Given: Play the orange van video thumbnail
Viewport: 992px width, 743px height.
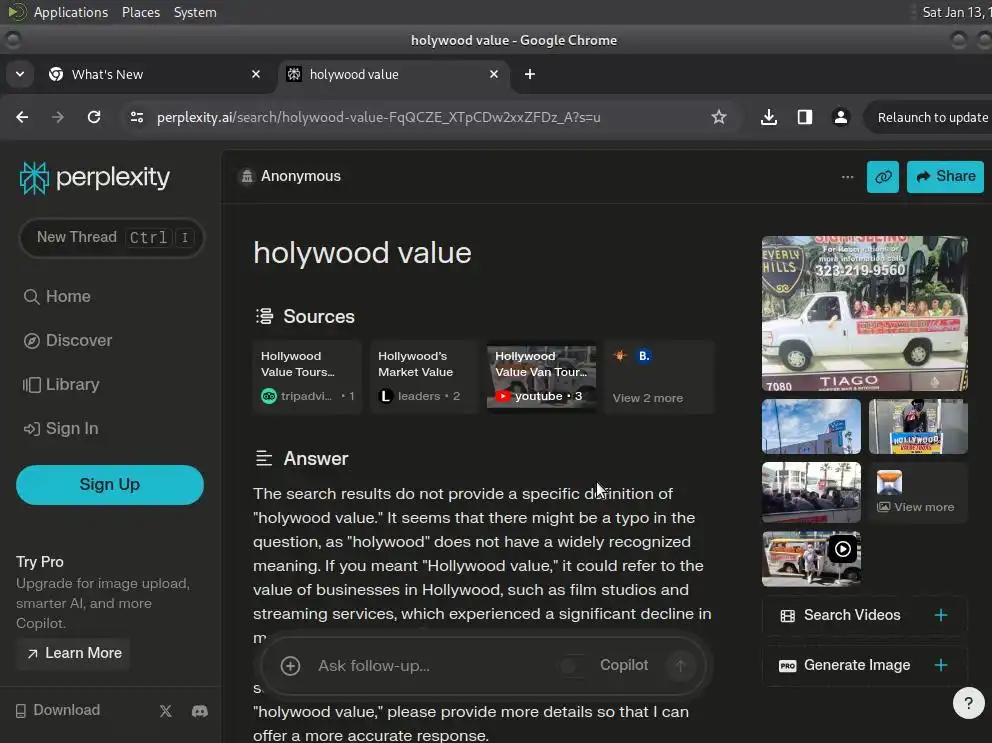Looking at the screenshot, I should [811, 558].
